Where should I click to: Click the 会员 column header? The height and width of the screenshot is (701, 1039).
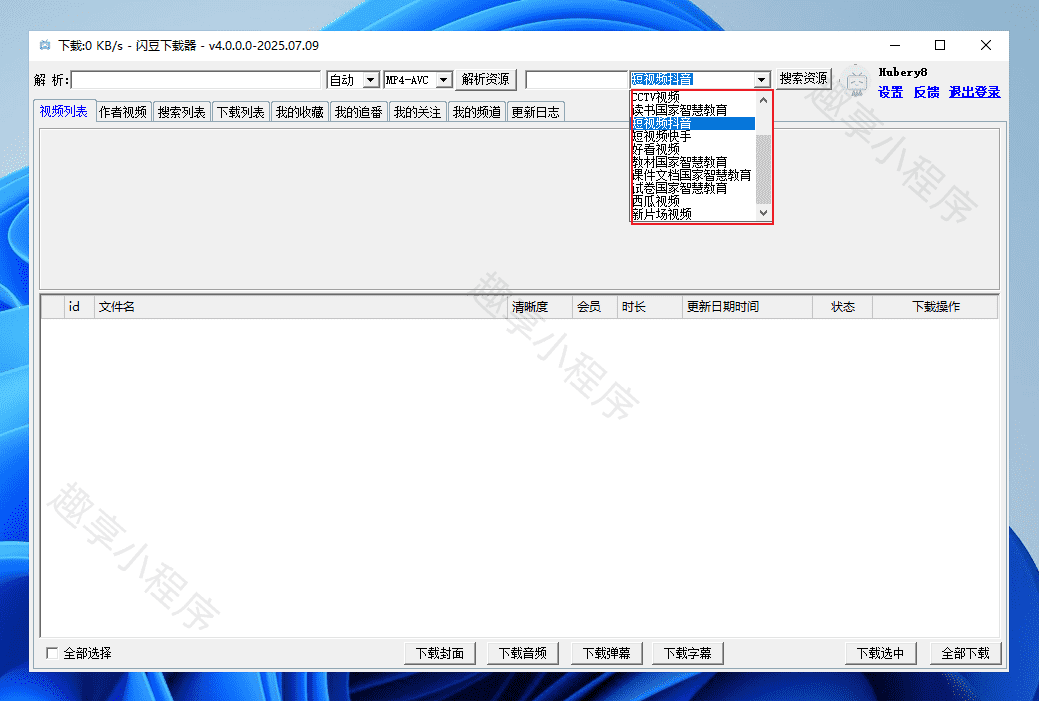(594, 307)
